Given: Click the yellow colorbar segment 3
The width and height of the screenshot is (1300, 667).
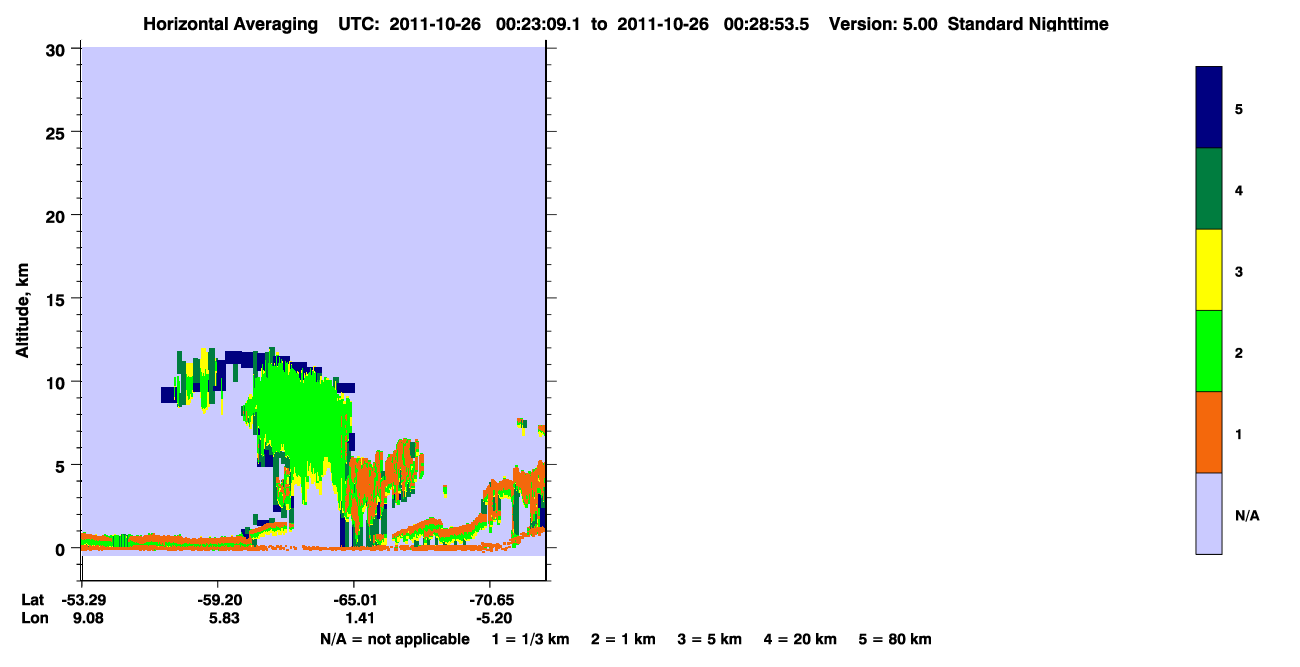Looking at the screenshot, I should 1209,270.
